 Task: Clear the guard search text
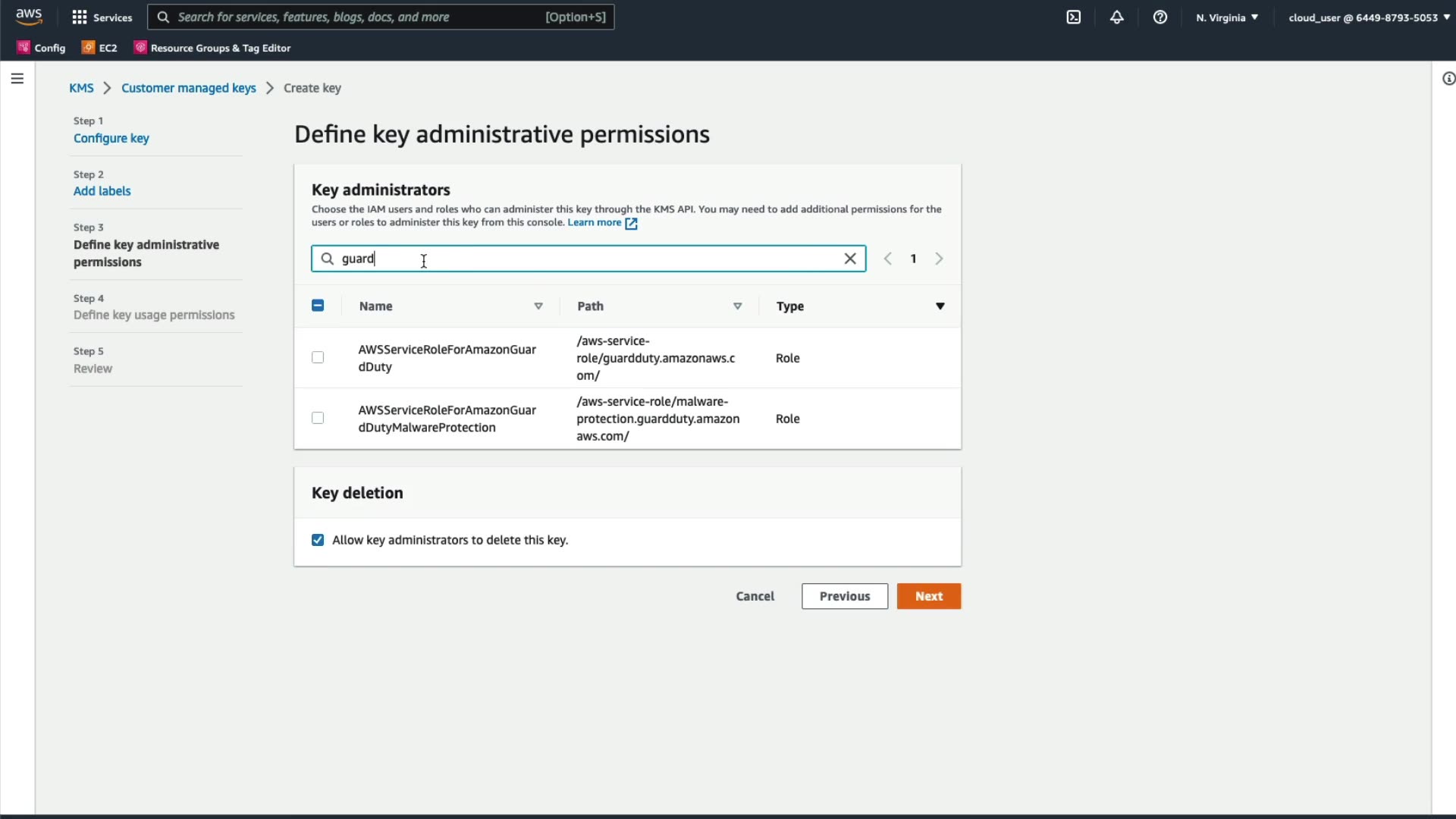(x=850, y=259)
